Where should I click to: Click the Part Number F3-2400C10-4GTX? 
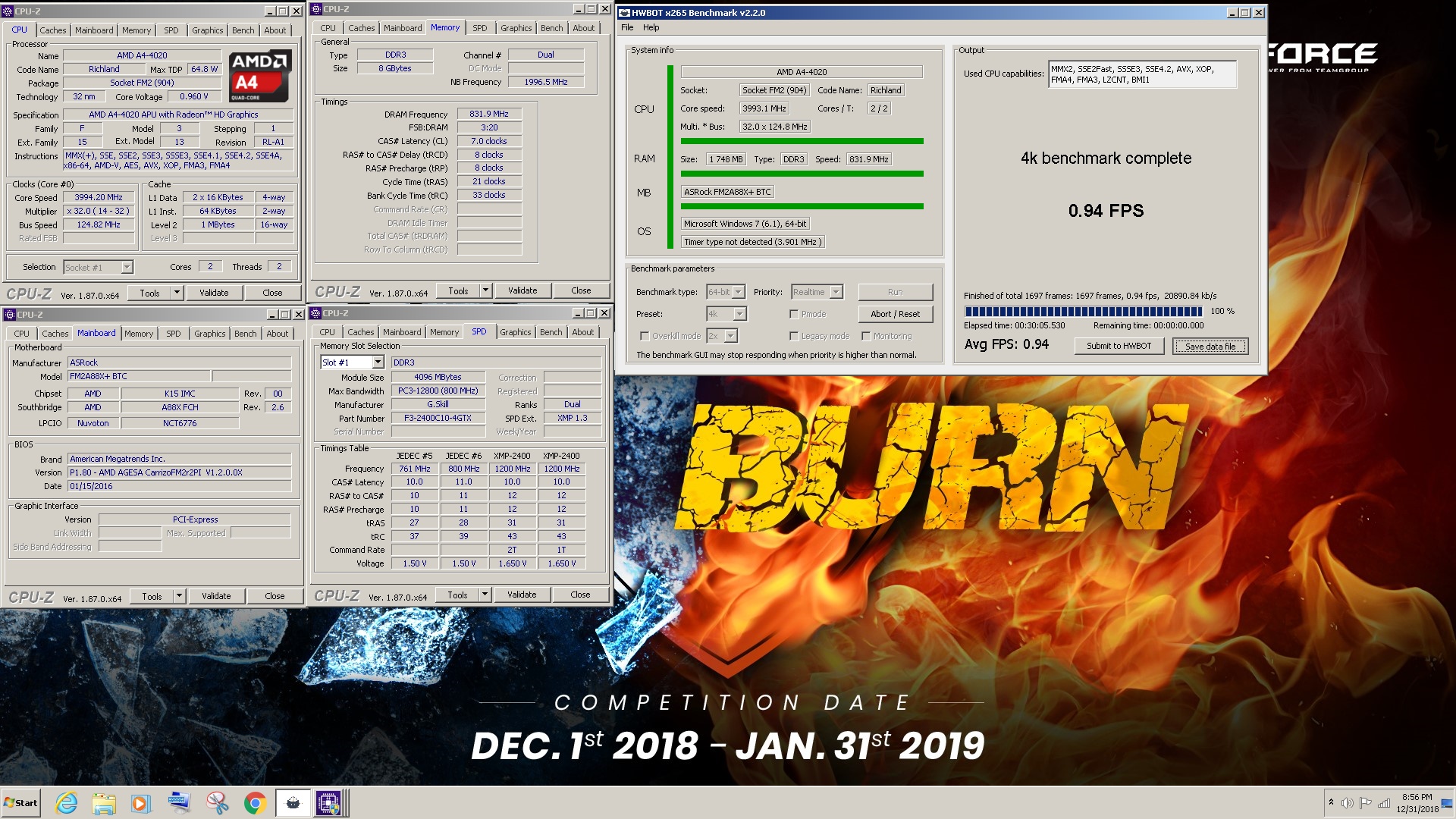438,418
